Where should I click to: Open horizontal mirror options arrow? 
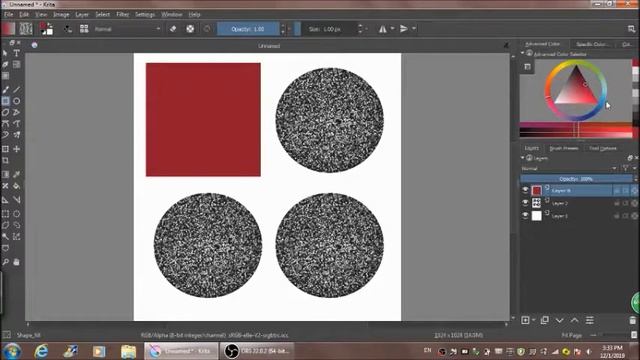[x=393, y=29]
